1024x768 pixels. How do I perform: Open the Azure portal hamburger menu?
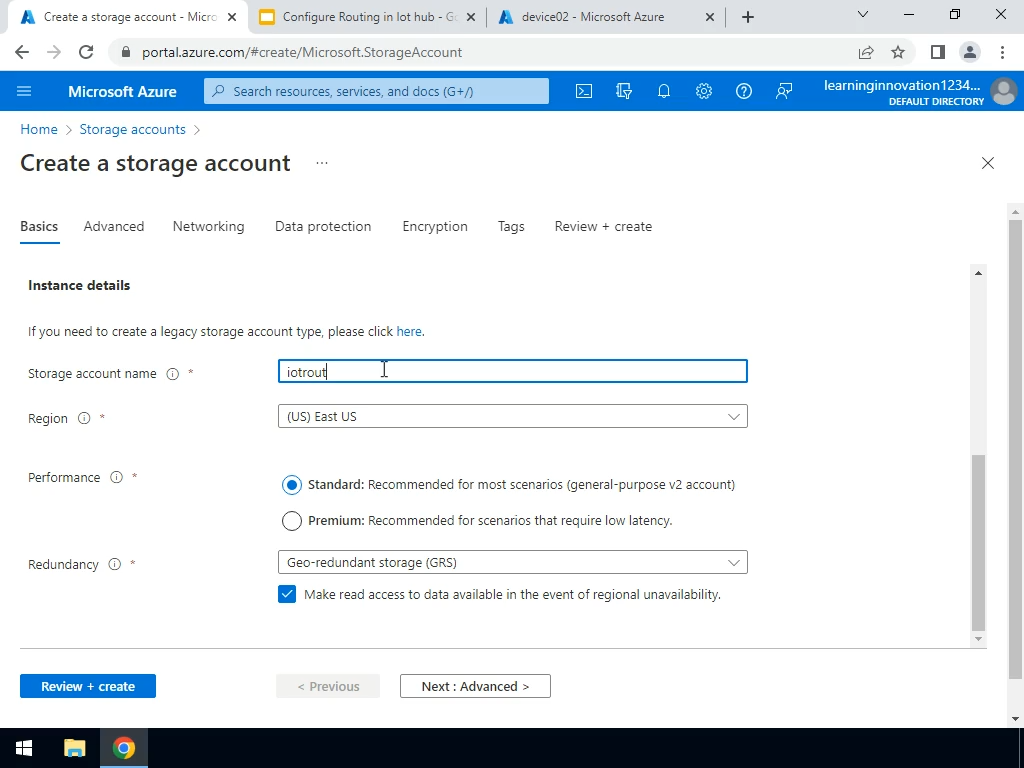coord(24,91)
